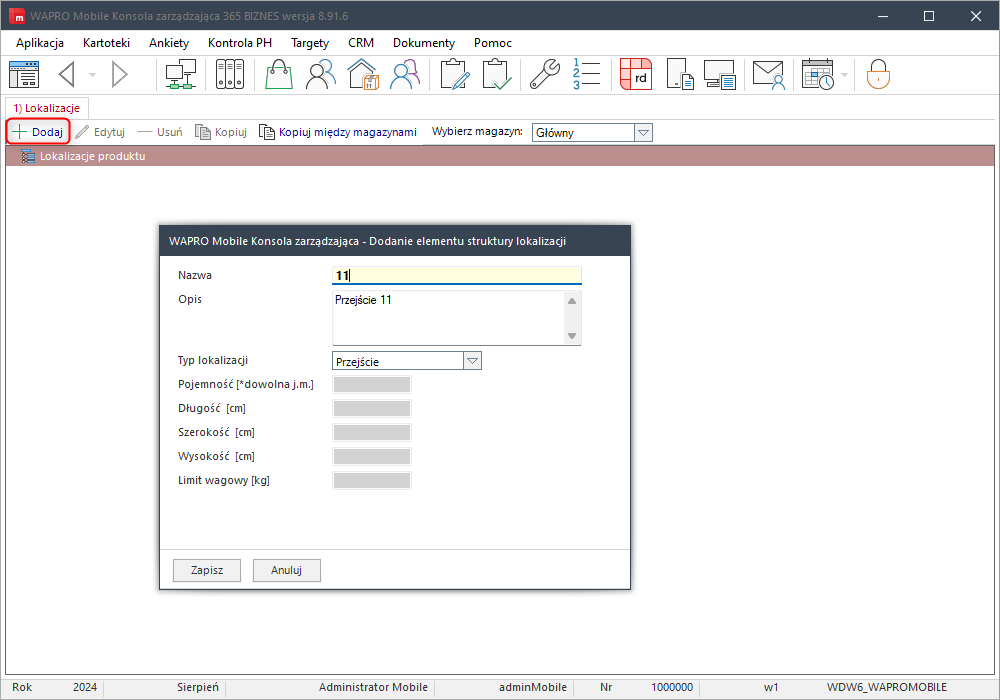Click the Anuluj button
This screenshot has width=1000, height=700.
click(286, 570)
